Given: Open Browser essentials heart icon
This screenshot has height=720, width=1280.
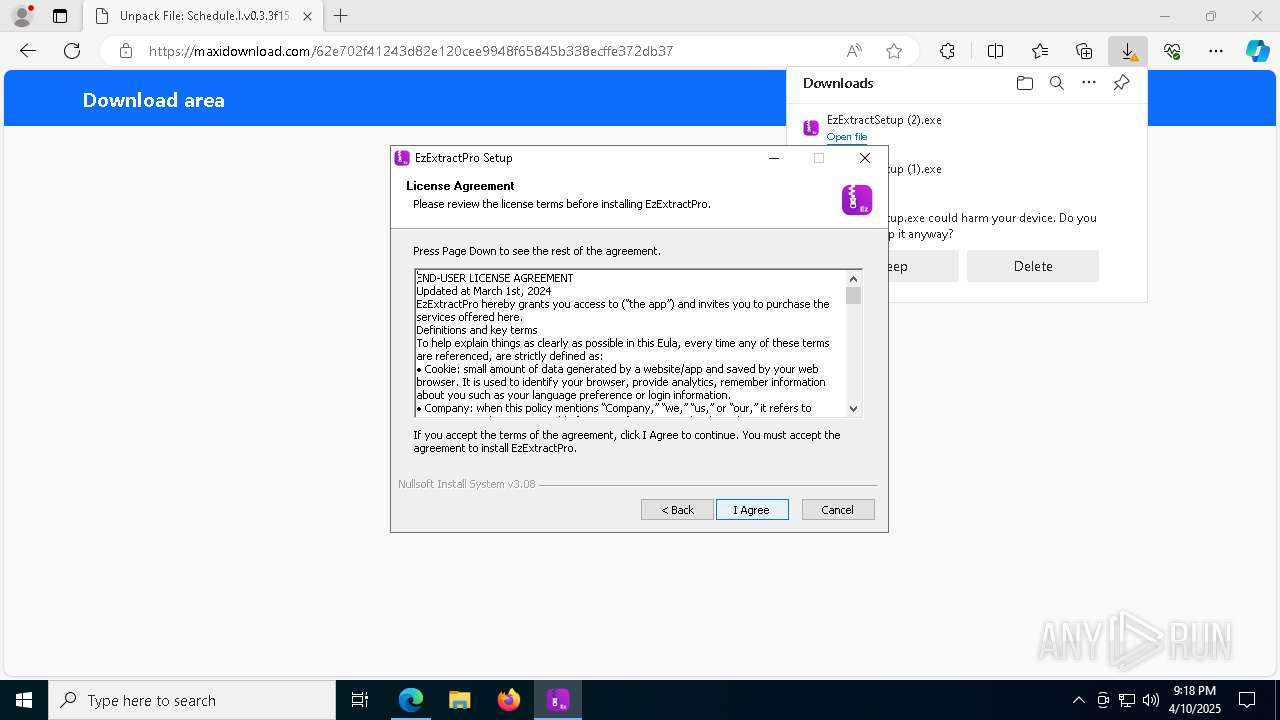Looking at the screenshot, I should pyautogui.click(x=1172, y=51).
